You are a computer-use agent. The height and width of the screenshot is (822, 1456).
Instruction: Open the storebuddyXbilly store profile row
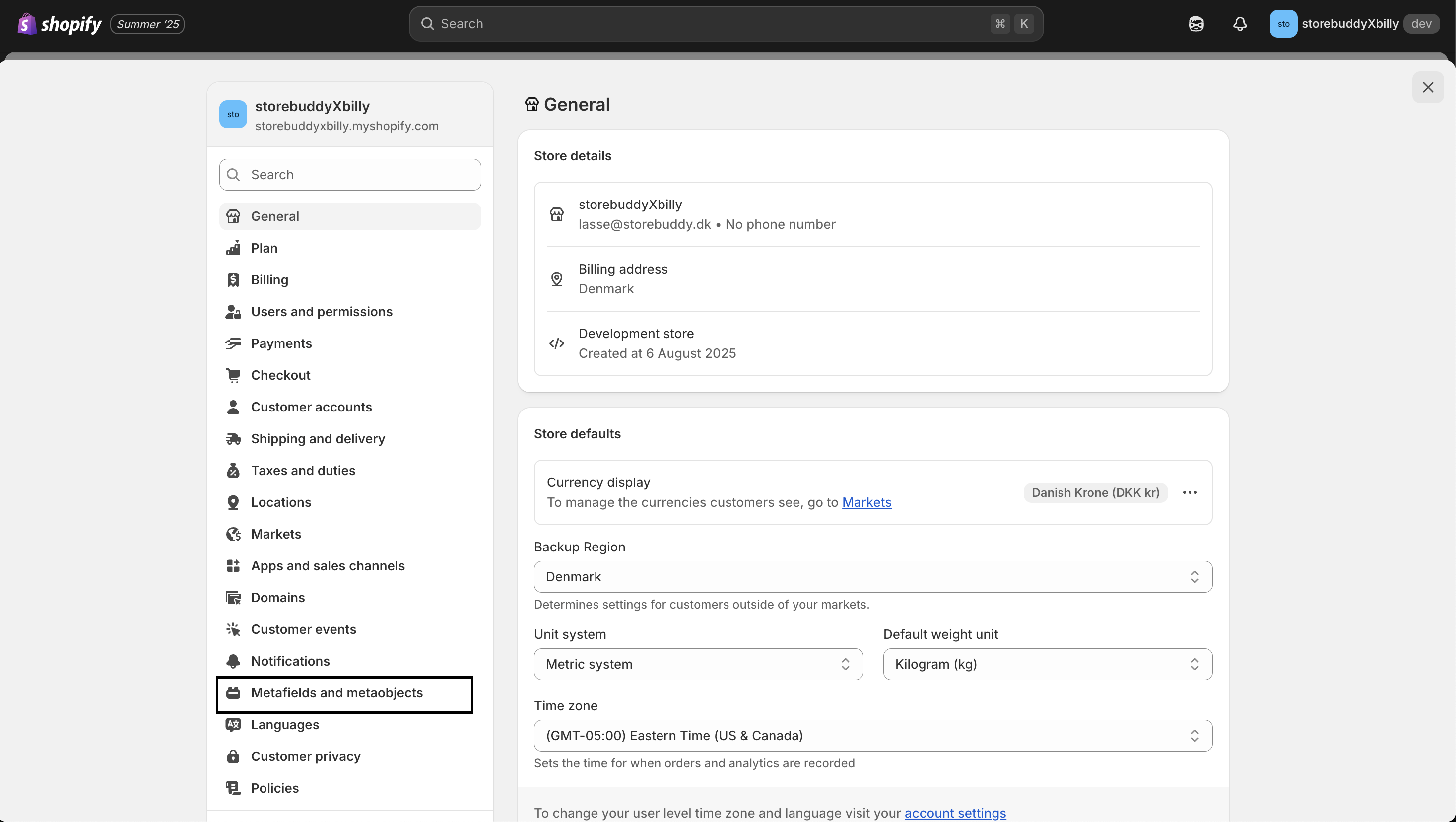coord(873,214)
